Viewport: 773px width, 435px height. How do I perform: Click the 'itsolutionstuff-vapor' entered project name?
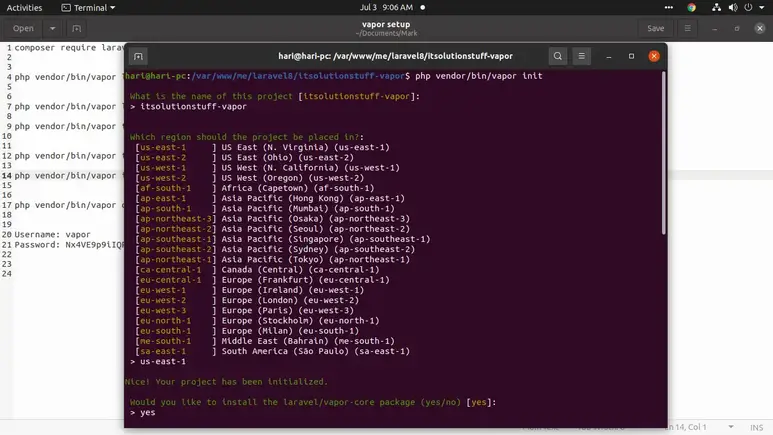click(x=193, y=107)
